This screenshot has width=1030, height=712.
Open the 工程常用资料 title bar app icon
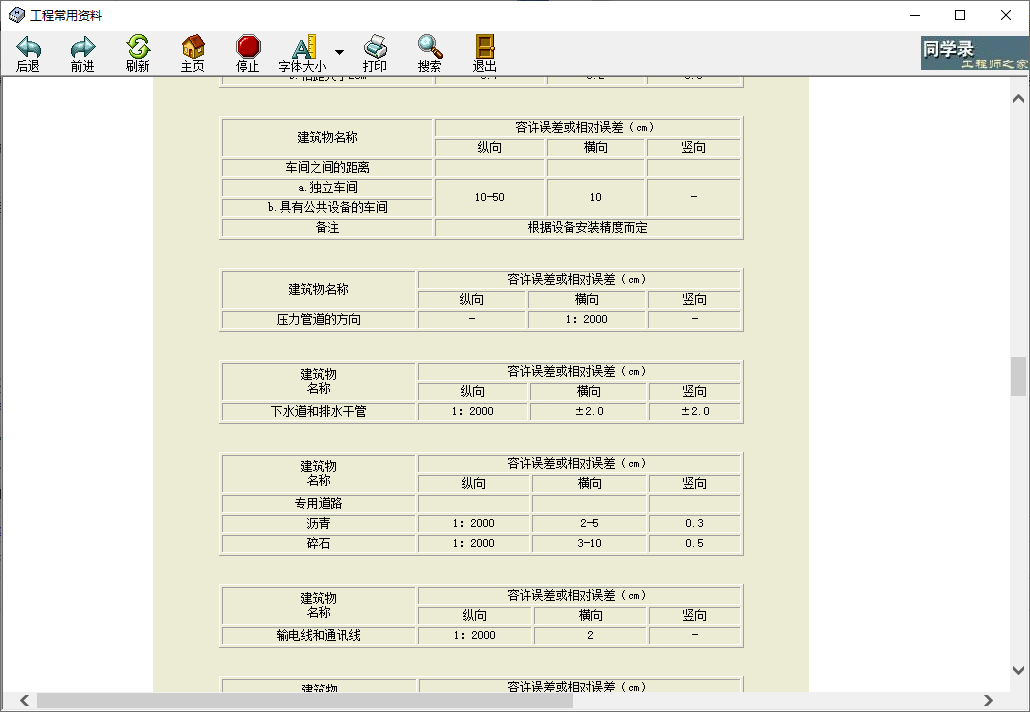(x=16, y=15)
